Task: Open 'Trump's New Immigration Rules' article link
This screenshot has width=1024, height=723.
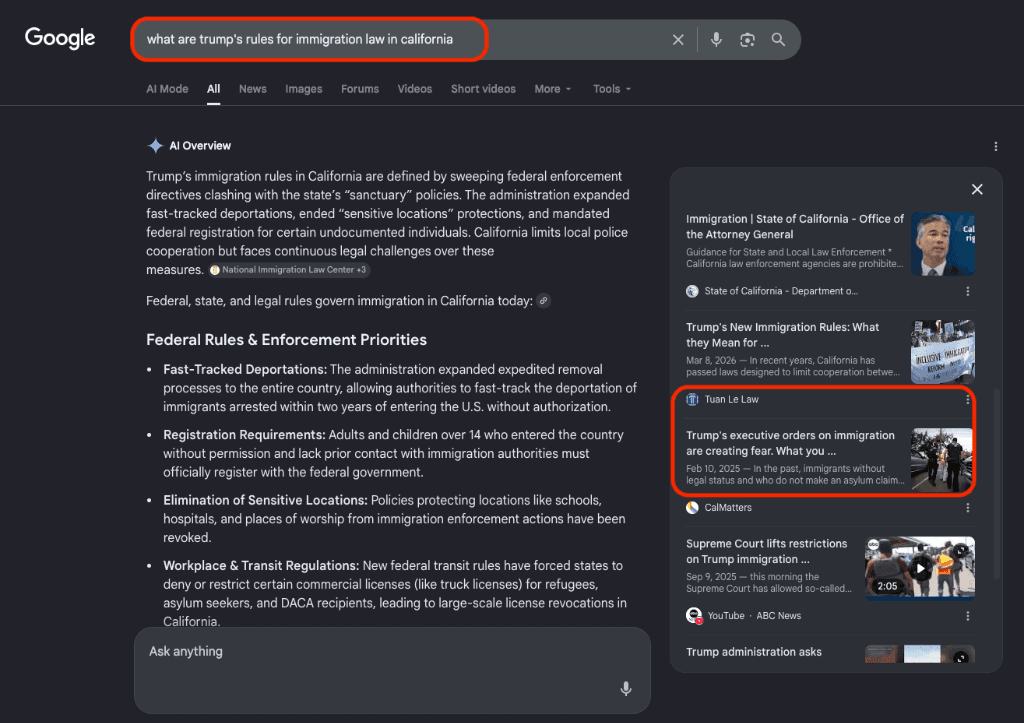Action: (782, 335)
